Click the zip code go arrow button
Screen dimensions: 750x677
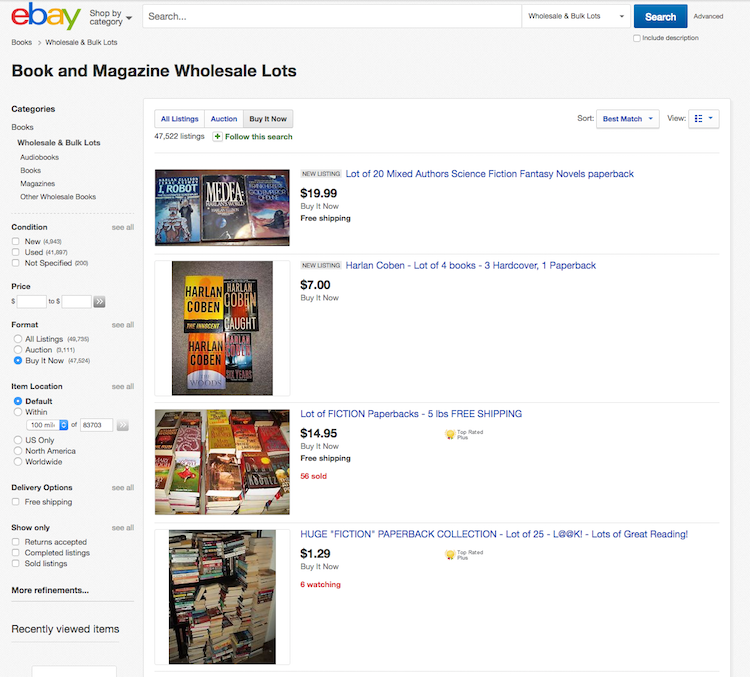[122, 425]
